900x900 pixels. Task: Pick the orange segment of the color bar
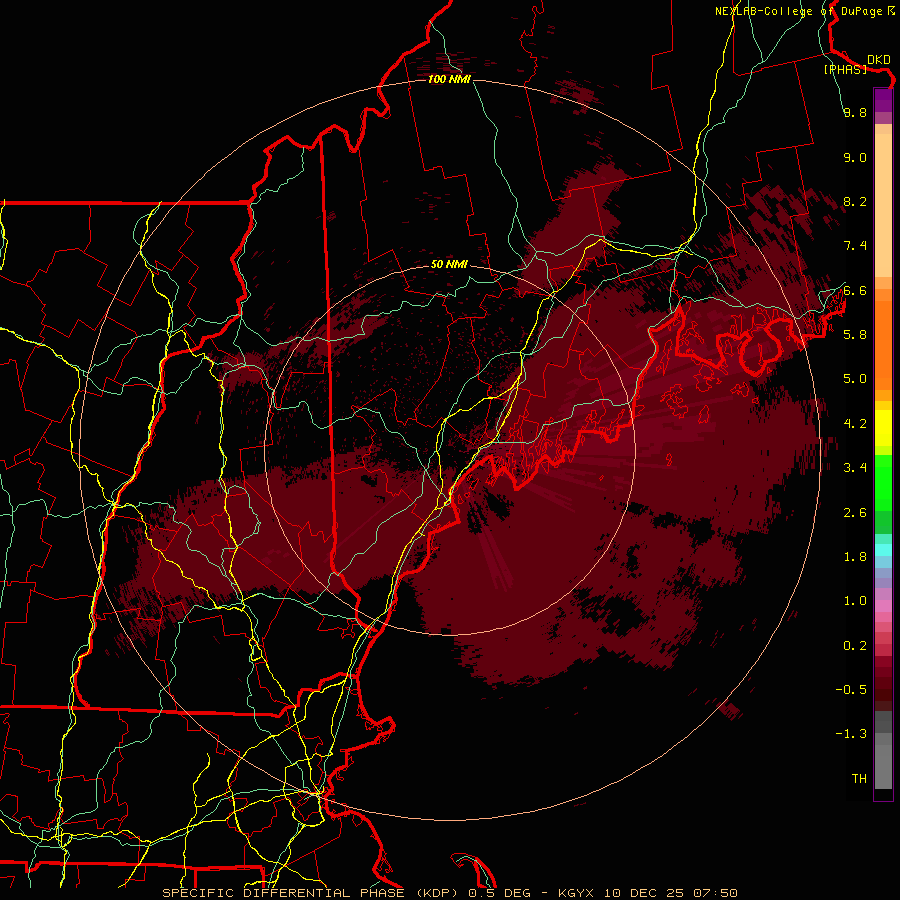click(883, 344)
